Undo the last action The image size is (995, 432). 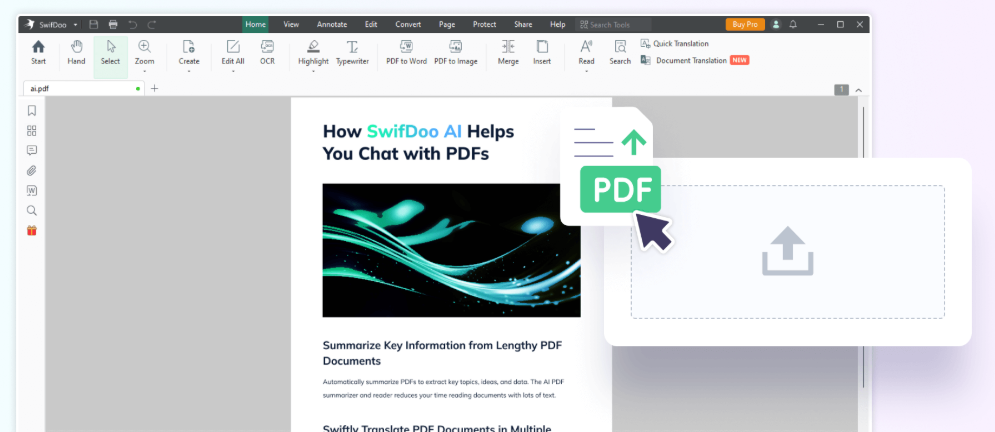(x=133, y=25)
